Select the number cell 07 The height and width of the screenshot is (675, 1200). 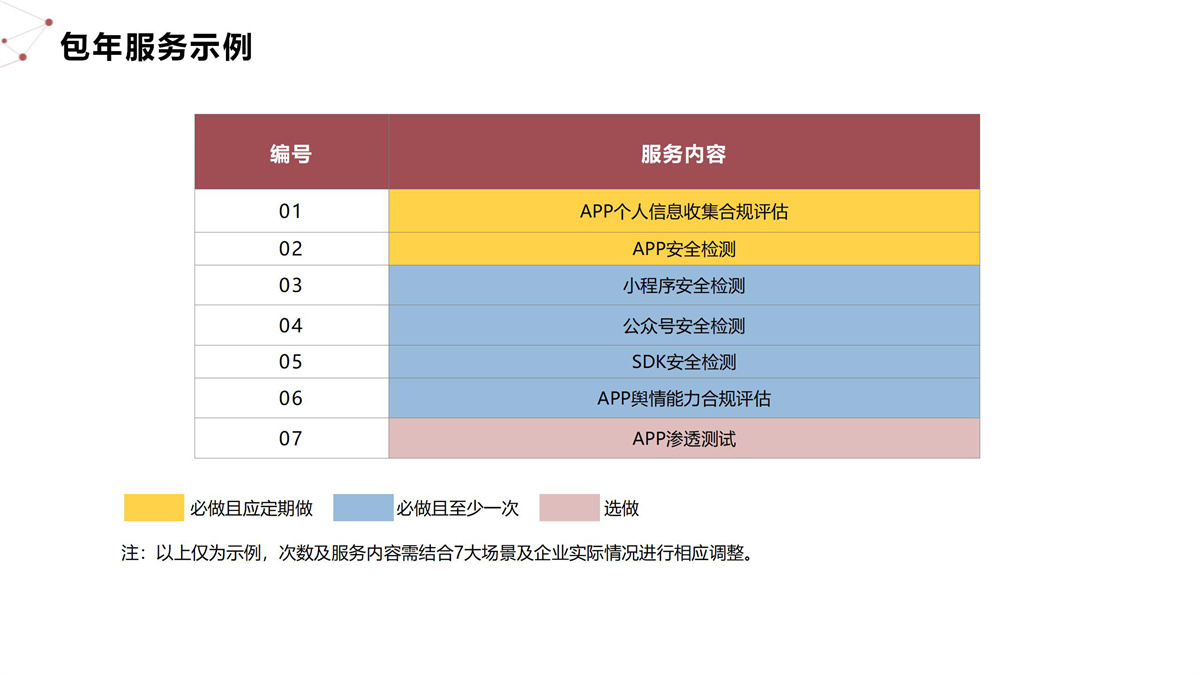coord(291,438)
